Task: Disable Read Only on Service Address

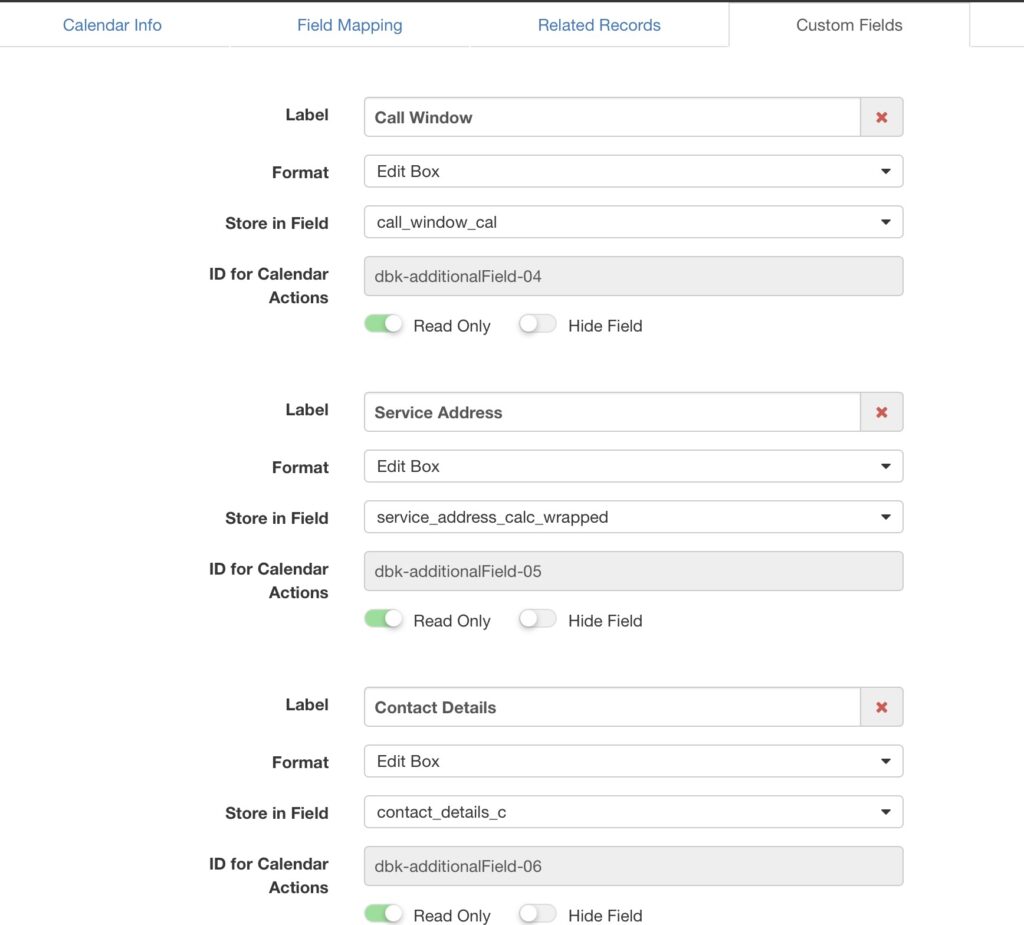Action: [x=383, y=620]
